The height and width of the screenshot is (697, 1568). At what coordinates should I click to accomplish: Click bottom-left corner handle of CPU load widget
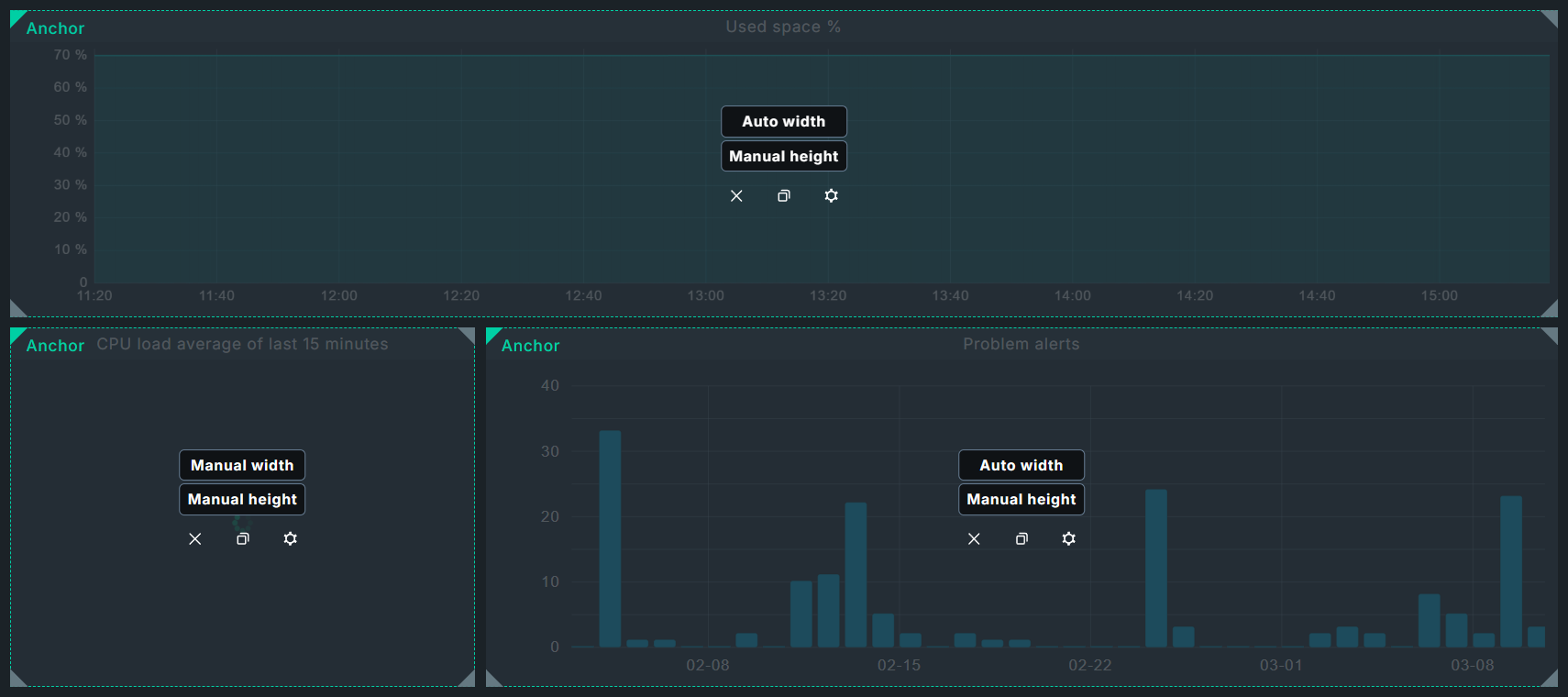pos(16,680)
